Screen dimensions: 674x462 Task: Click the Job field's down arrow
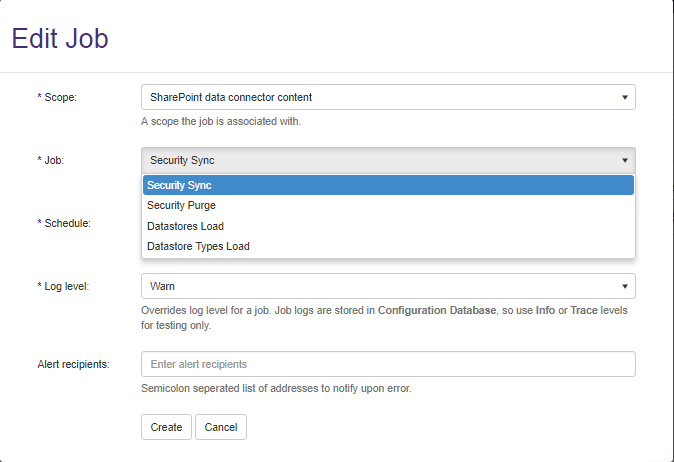click(624, 160)
